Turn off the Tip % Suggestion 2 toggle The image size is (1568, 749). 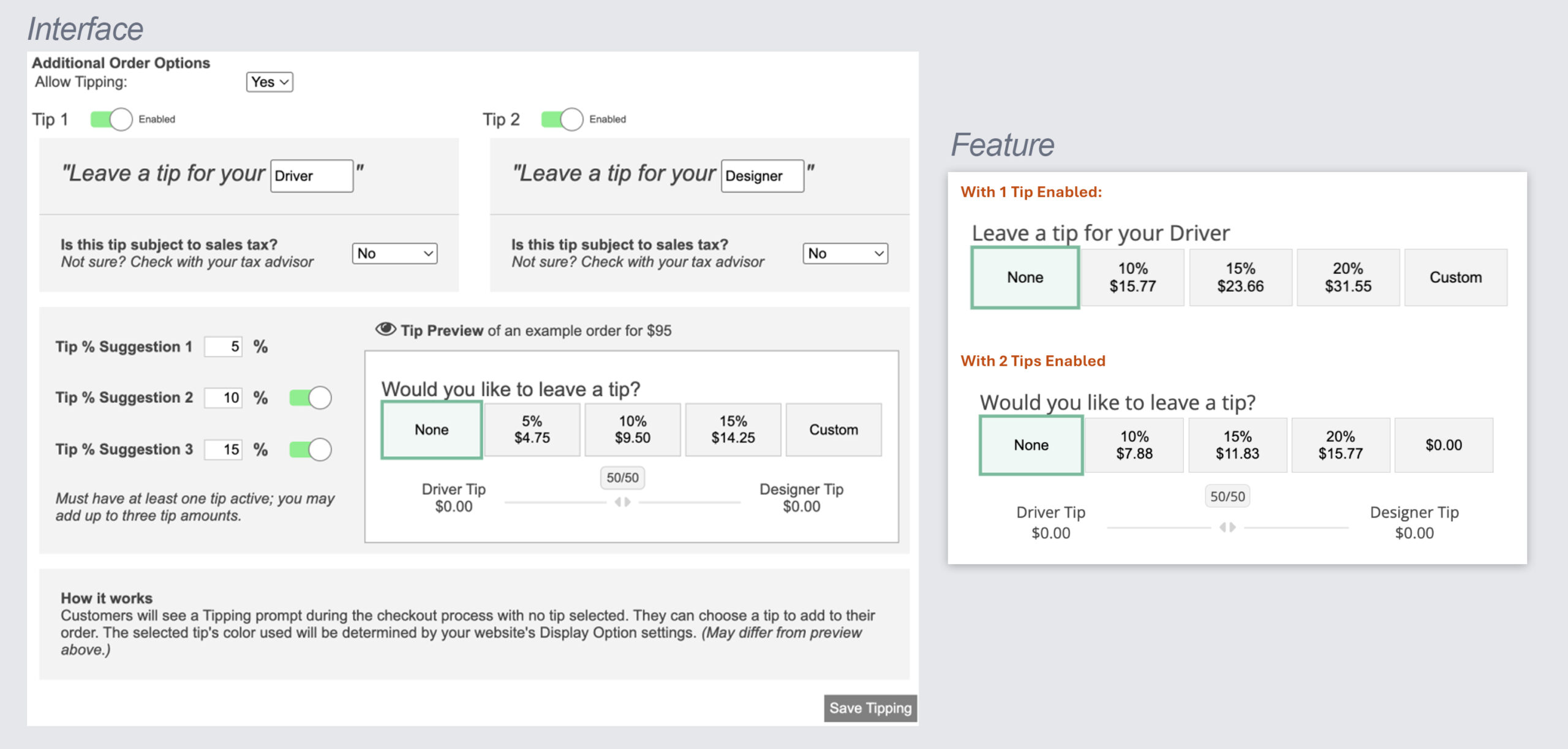point(311,398)
